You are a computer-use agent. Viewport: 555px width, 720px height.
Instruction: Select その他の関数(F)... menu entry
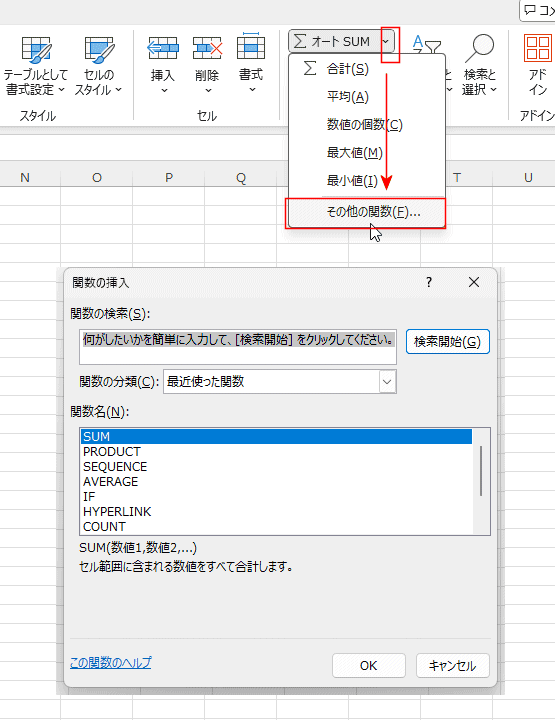365,213
